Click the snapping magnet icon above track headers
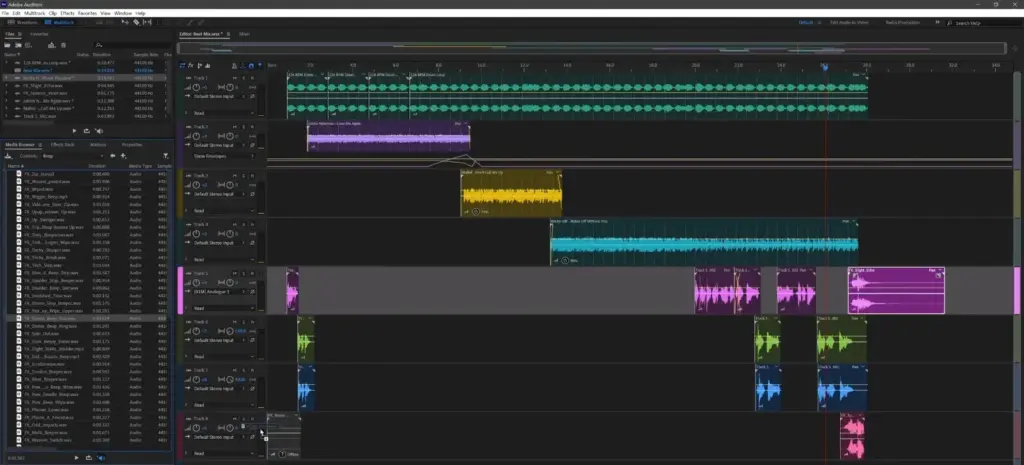The height and width of the screenshot is (465, 1024). (251, 65)
